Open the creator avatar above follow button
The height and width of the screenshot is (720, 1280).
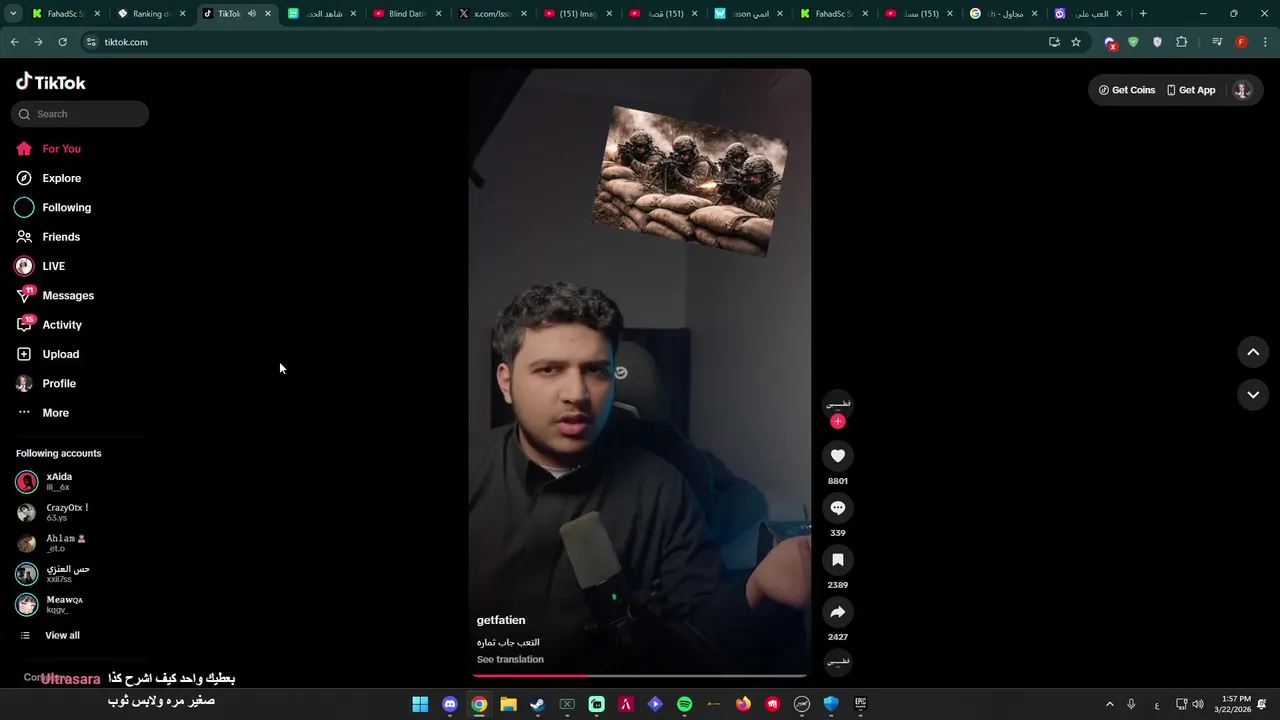click(x=838, y=403)
